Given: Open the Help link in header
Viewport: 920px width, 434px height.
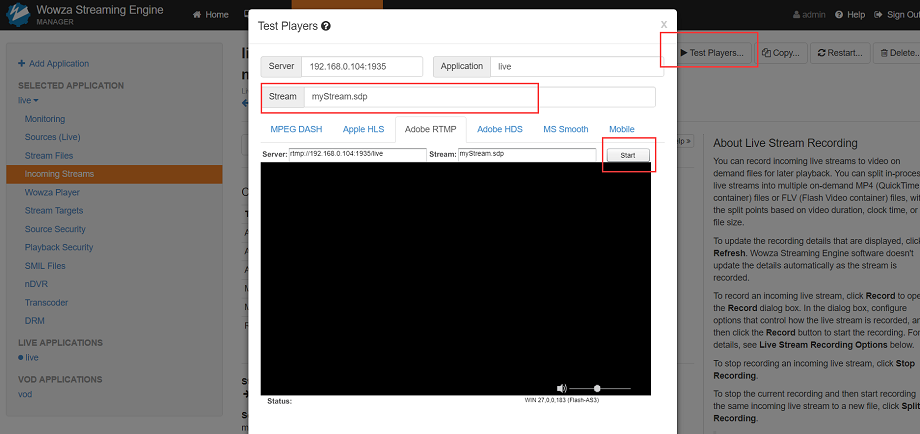Looking at the screenshot, I should tap(850, 15).
